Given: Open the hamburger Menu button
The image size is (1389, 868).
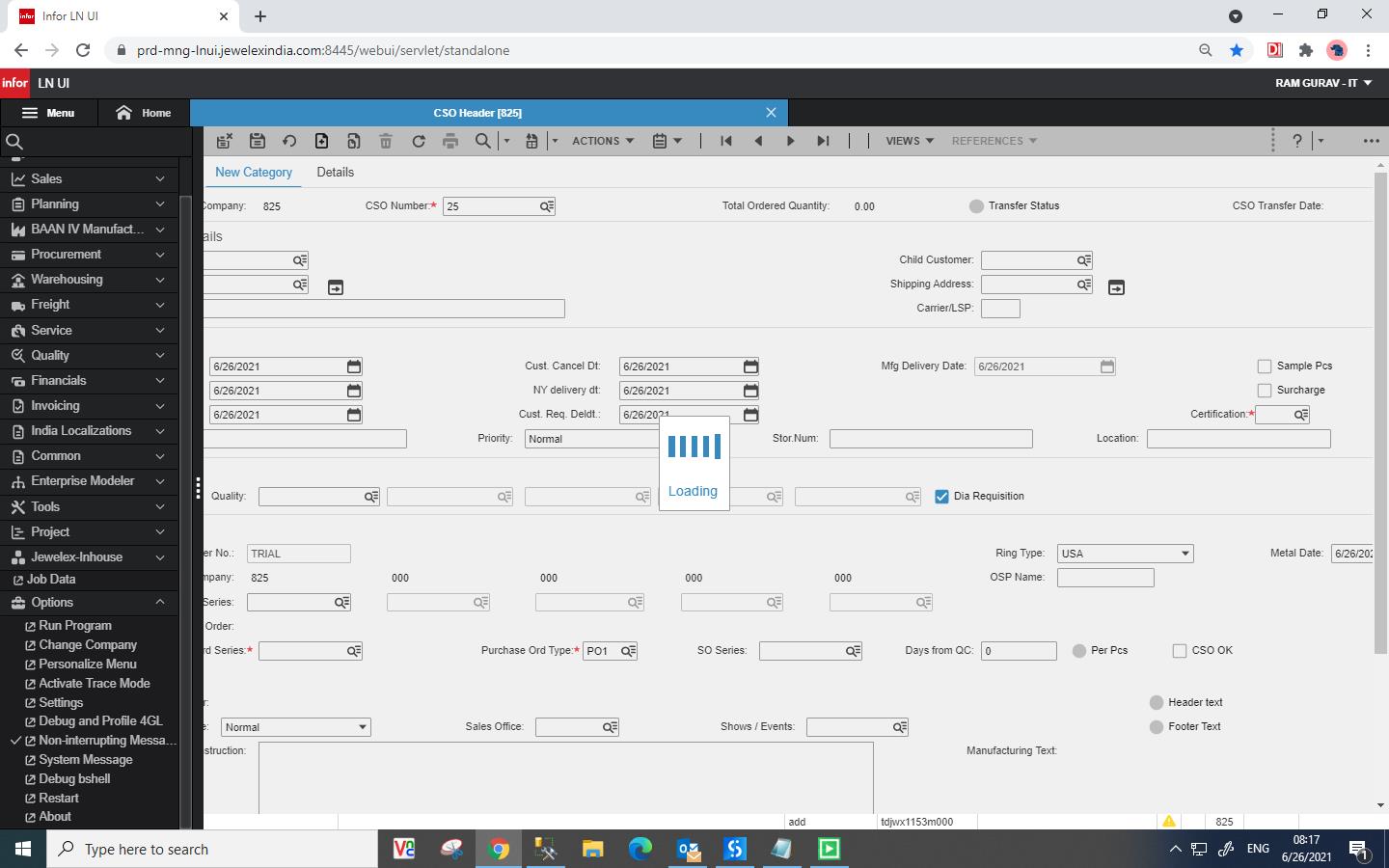Looking at the screenshot, I should [x=48, y=113].
